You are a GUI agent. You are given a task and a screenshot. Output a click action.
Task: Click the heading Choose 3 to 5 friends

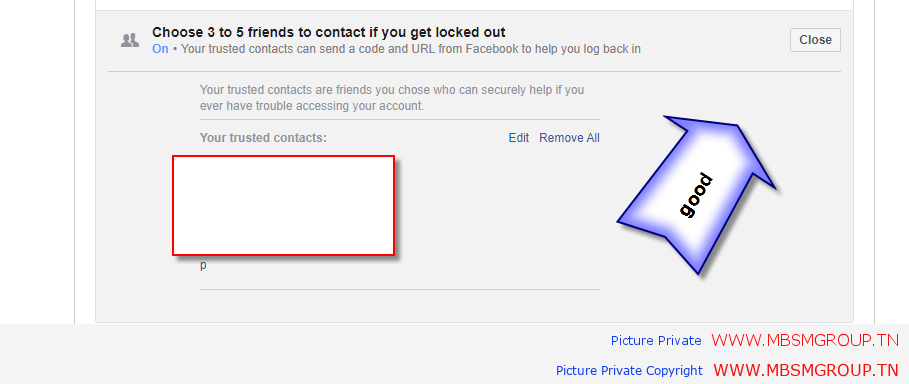click(x=329, y=32)
